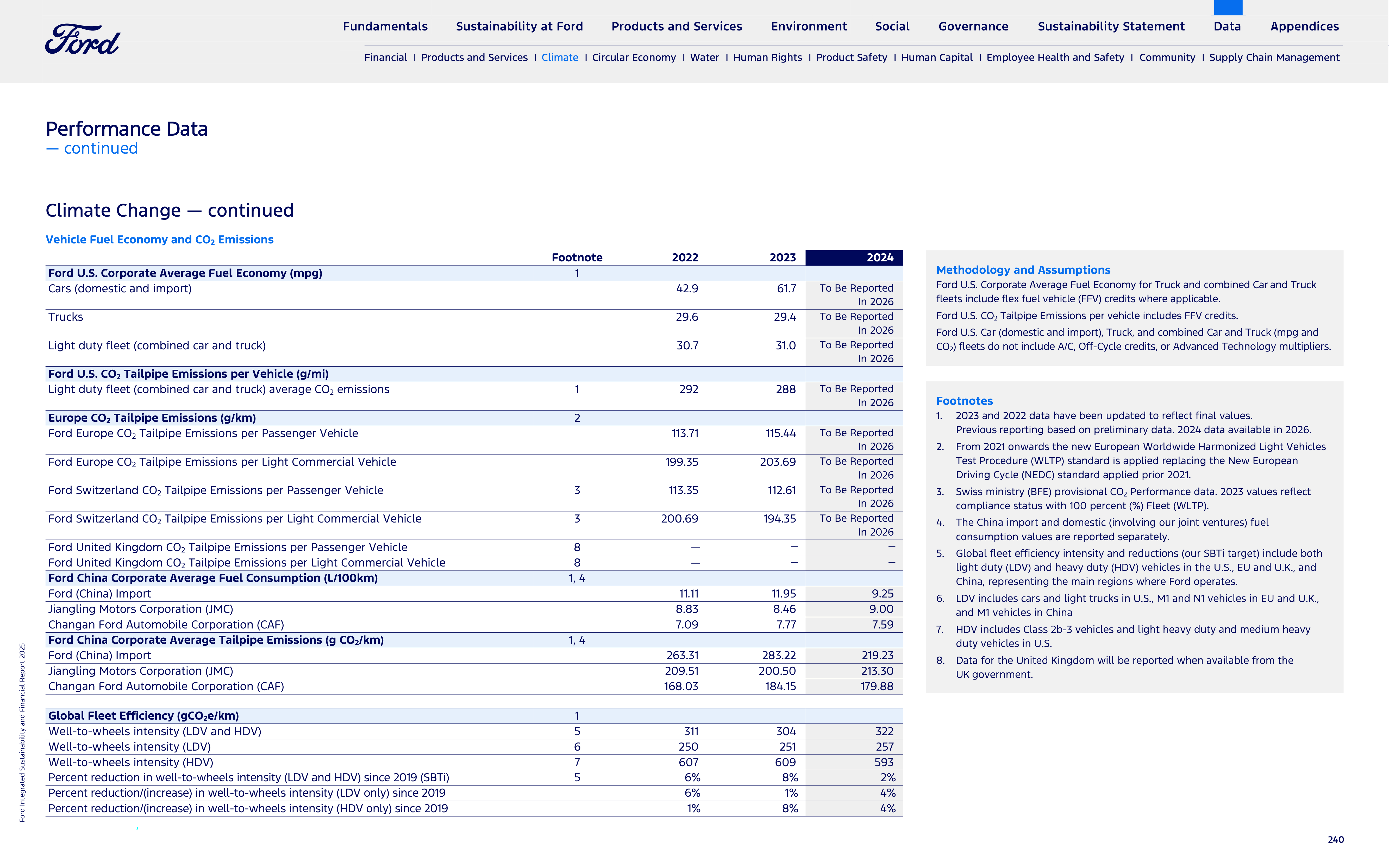Screen dimensions: 1389x868
Task: Open Supply Chain Management link
Action: tap(1274, 58)
